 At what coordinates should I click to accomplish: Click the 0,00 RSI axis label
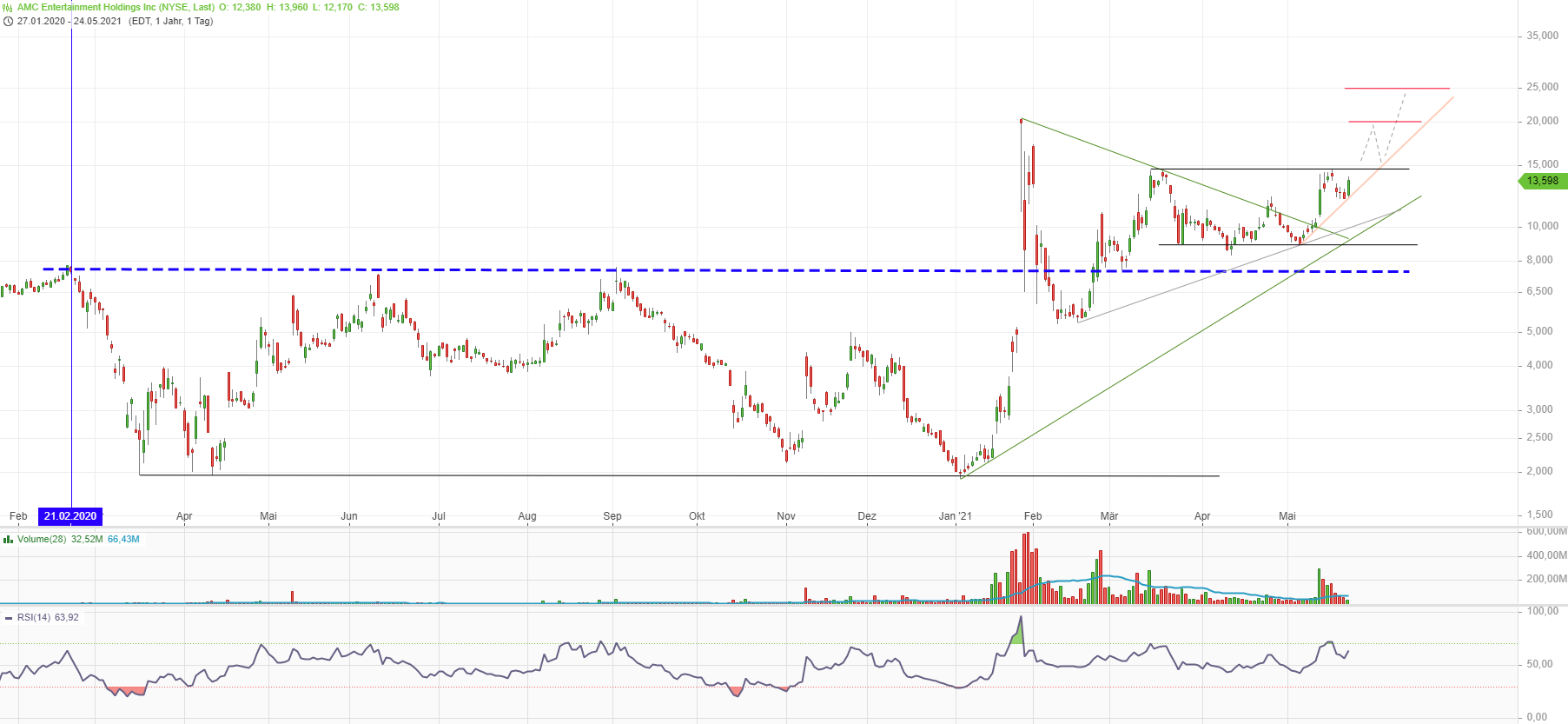1538,717
